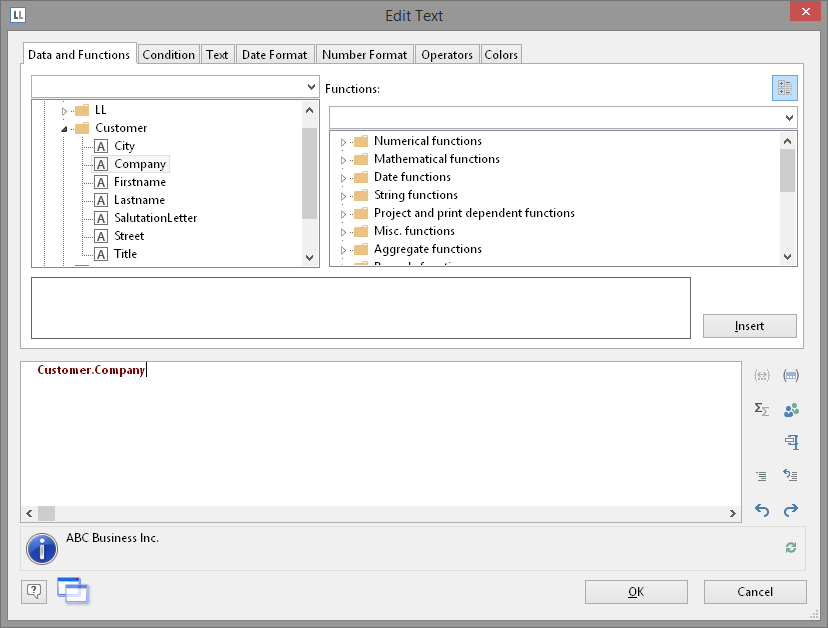
Task: Click the indent lines icon
Action: [x=762, y=476]
